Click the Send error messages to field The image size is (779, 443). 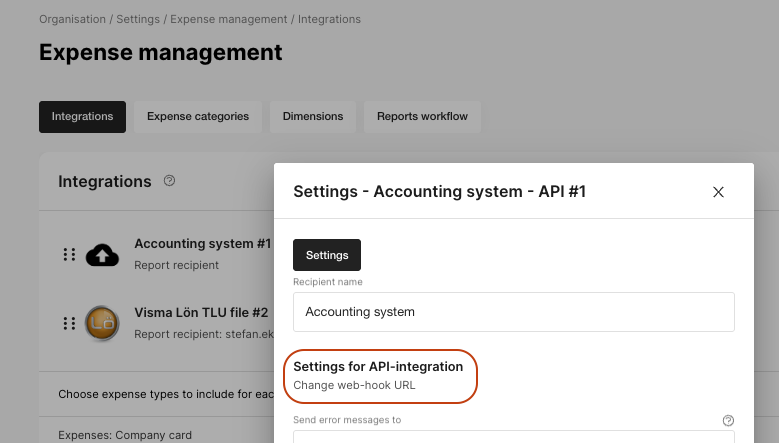(x=514, y=437)
